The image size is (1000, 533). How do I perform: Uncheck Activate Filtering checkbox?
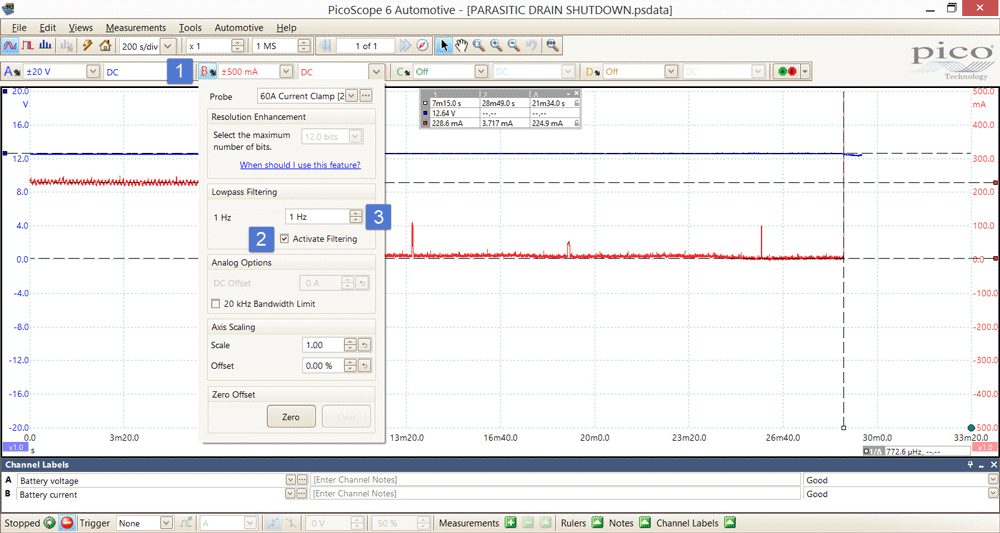pyautogui.click(x=284, y=238)
